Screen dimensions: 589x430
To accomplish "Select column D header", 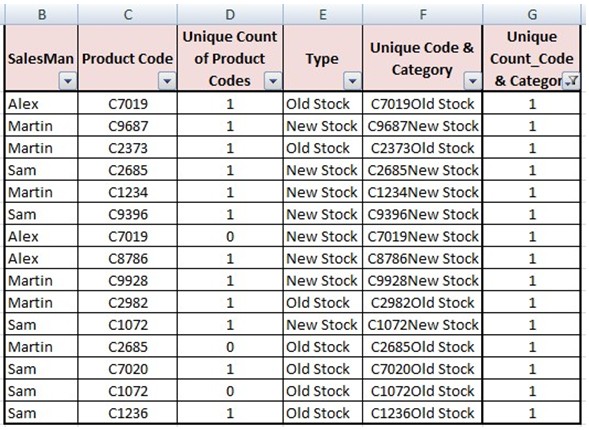I will (x=230, y=15).
